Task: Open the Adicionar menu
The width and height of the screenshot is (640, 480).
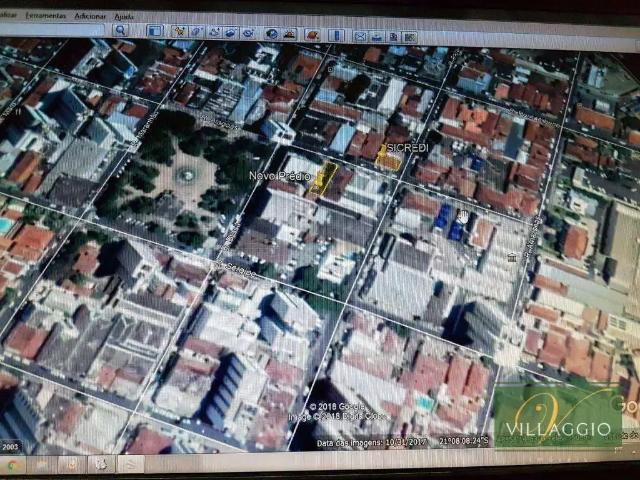Action: point(90,16)
